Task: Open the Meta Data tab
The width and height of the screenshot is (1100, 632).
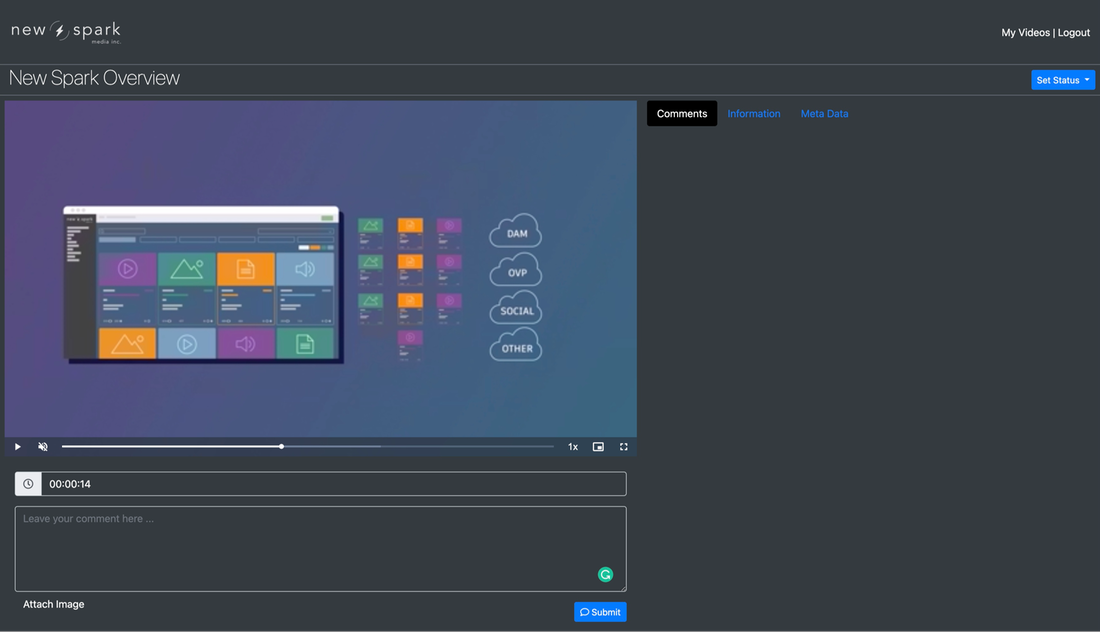Action: [x=824, y=114]
